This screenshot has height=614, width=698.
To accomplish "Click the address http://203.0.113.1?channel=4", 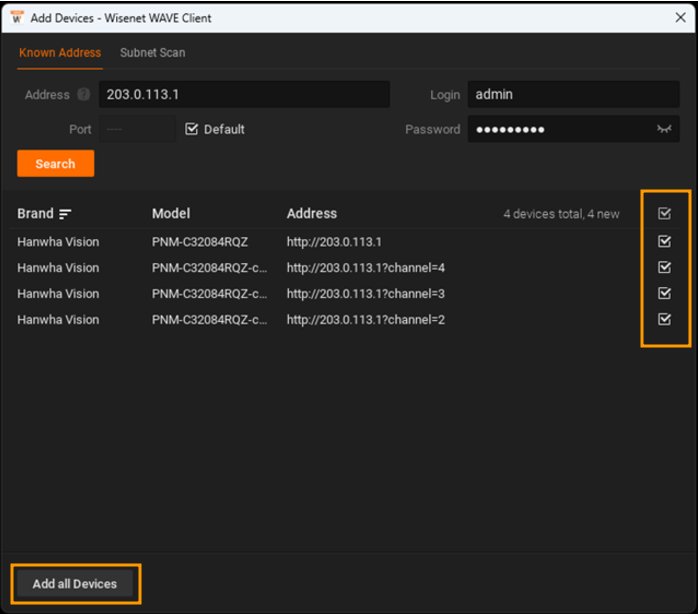I will click(x=365, y=268).
